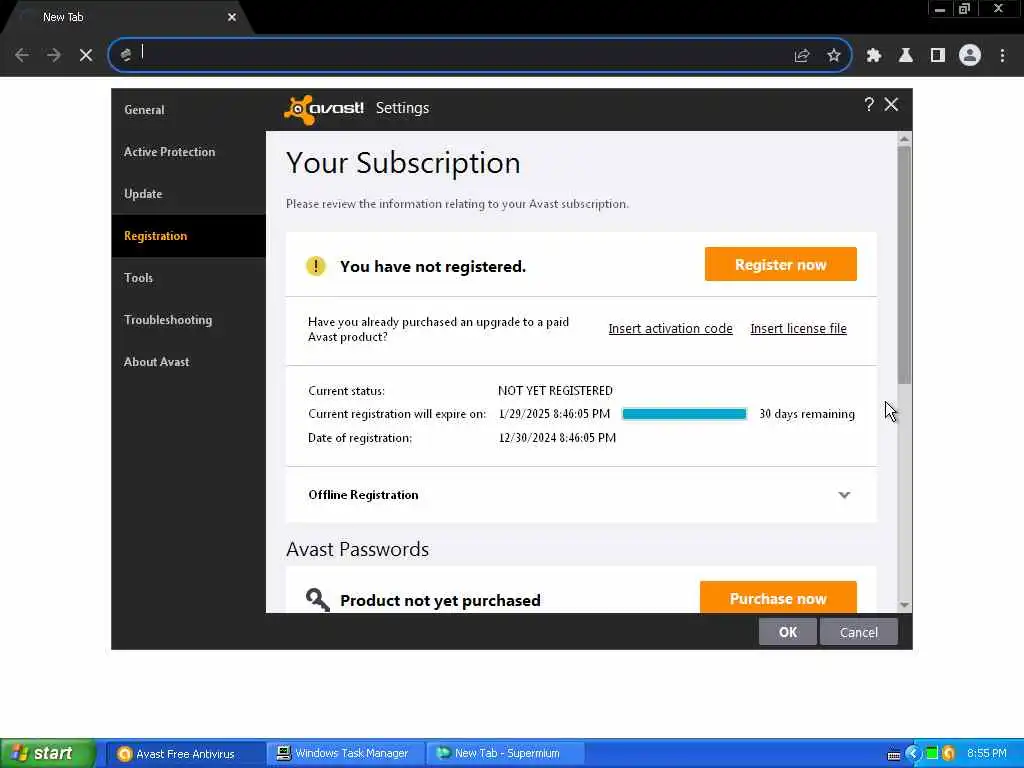Click the Avast Passwords key icon
1024x768 pixels.
click(317, 600)
